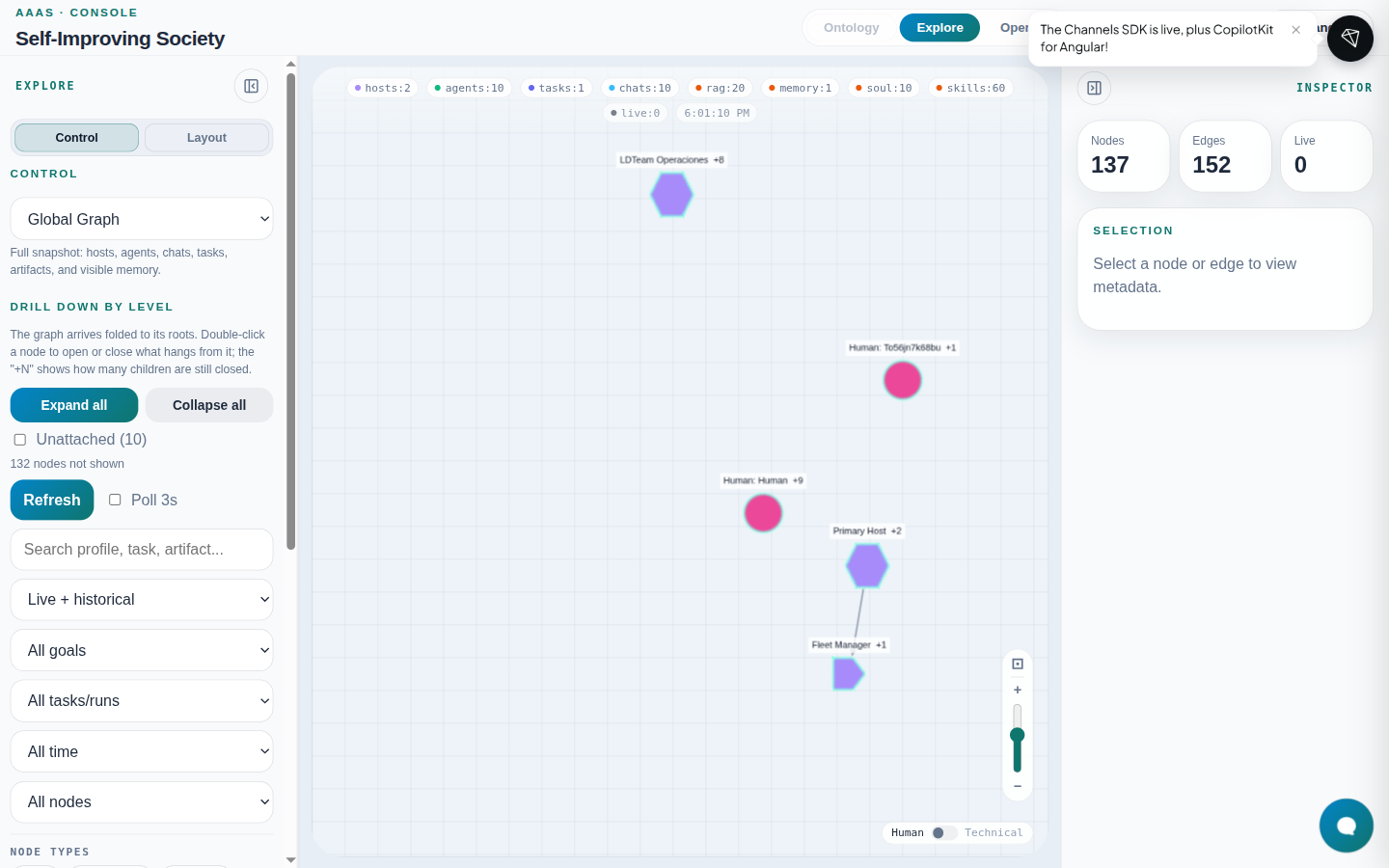
Task: Open the All tasks/runs dropdown
Action: pyautogui.click(x=142, y=701)
